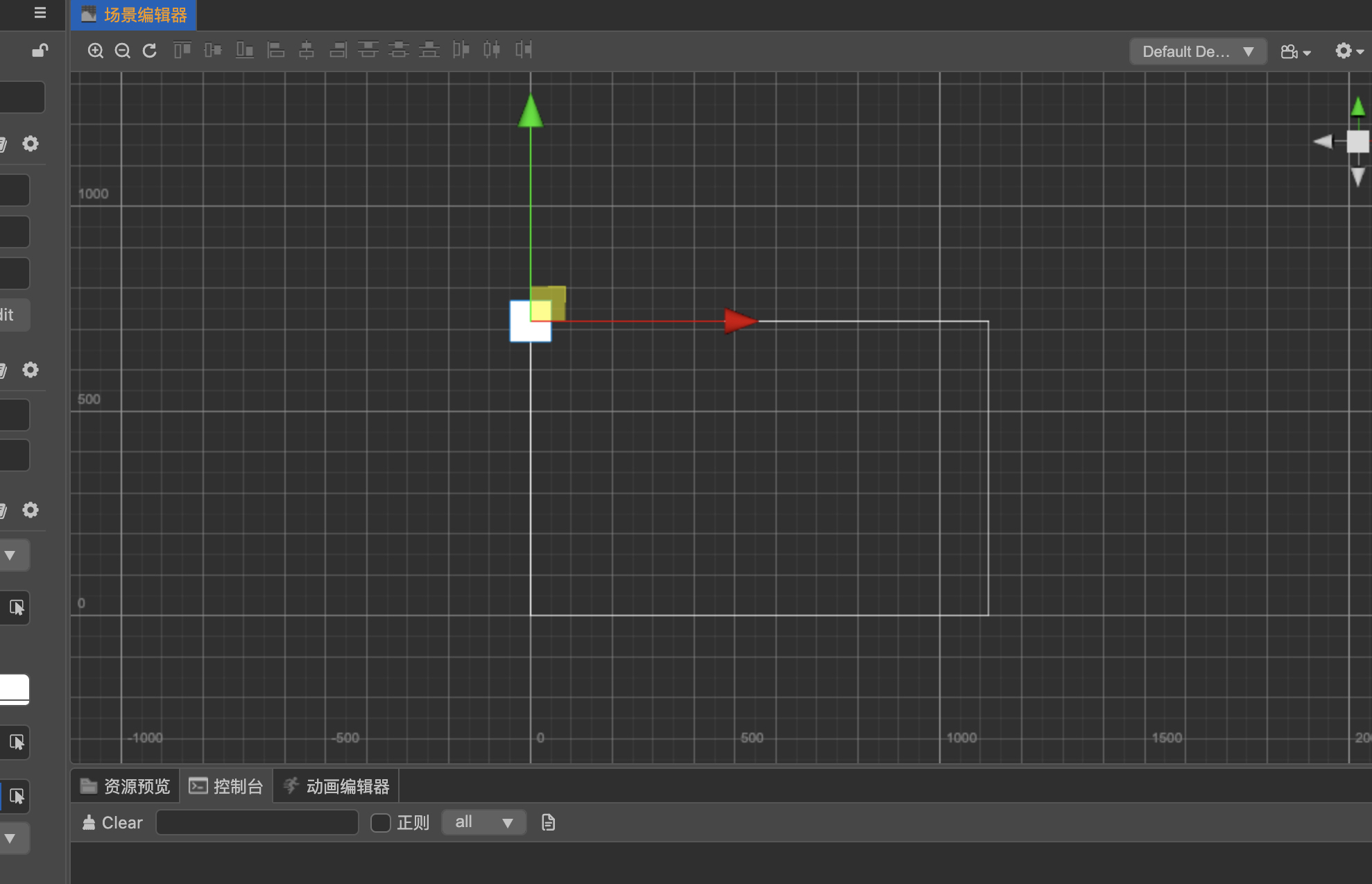Click the align left icon
This screenshot has width=1372, height=884.
click(x=276, y=50)
